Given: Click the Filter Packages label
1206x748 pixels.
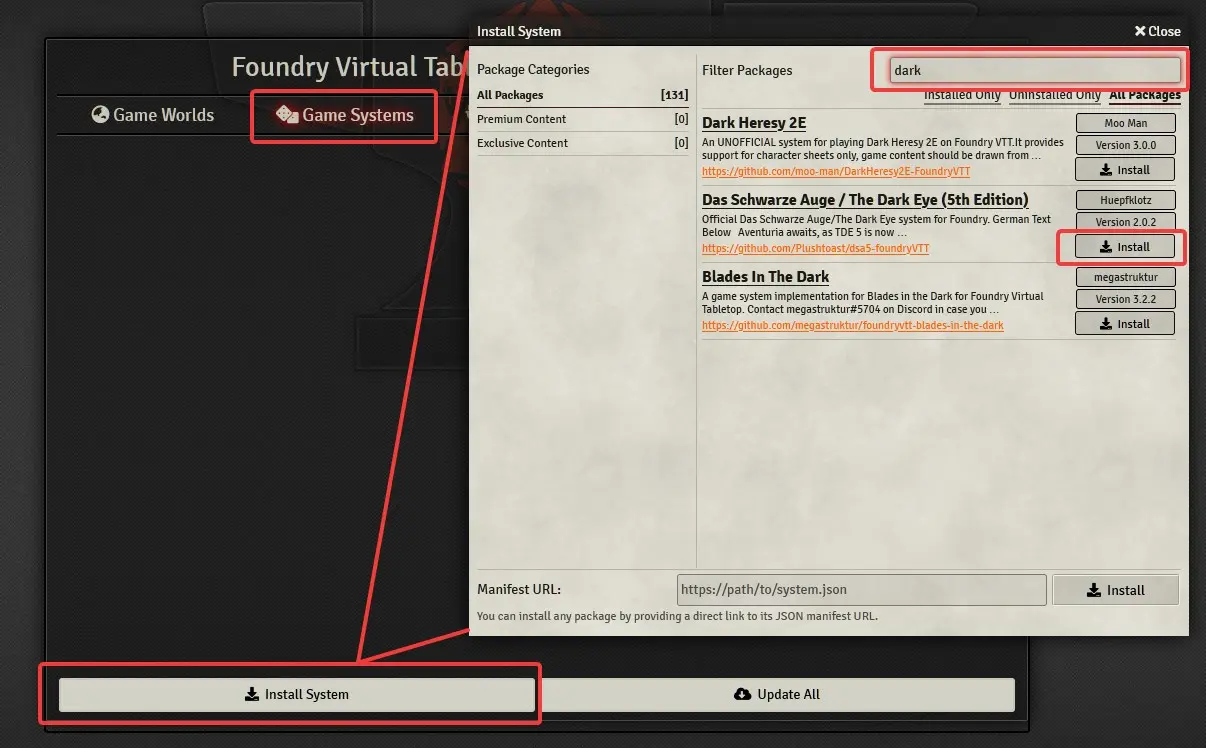Looking at the screenshot, I should pos(747,71).
